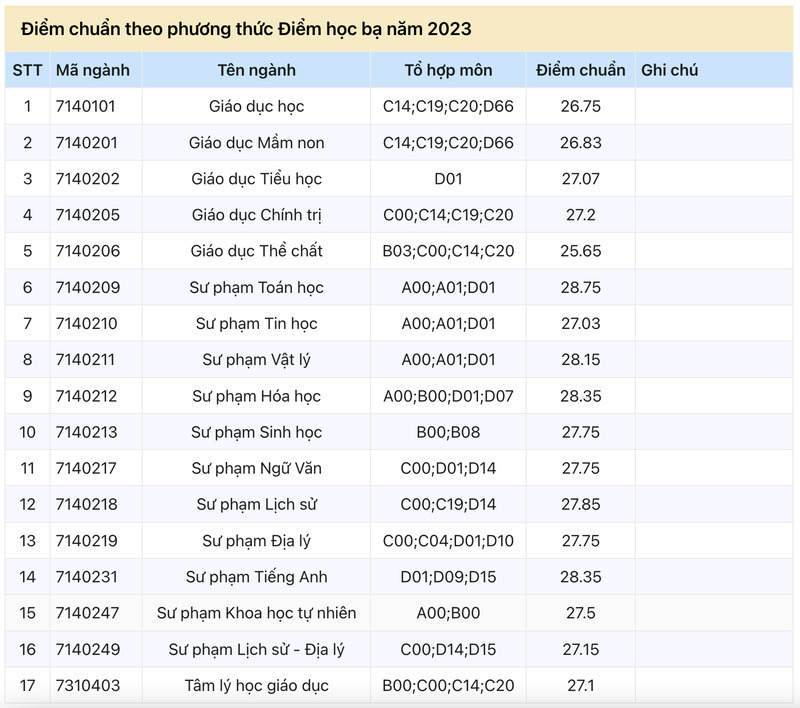Click the score 27.03 for Sư phạm Tin học

tap(580, 324)
